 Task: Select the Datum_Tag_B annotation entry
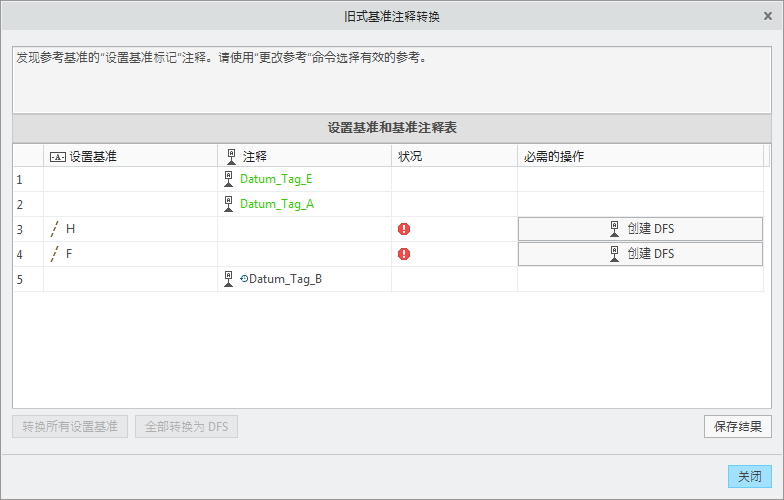pos(285,279)
